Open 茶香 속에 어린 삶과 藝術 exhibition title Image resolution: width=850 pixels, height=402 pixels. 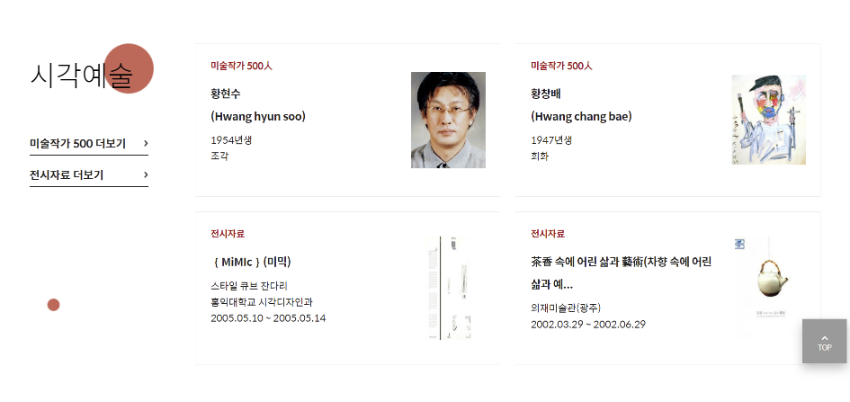tap(621, 262)
